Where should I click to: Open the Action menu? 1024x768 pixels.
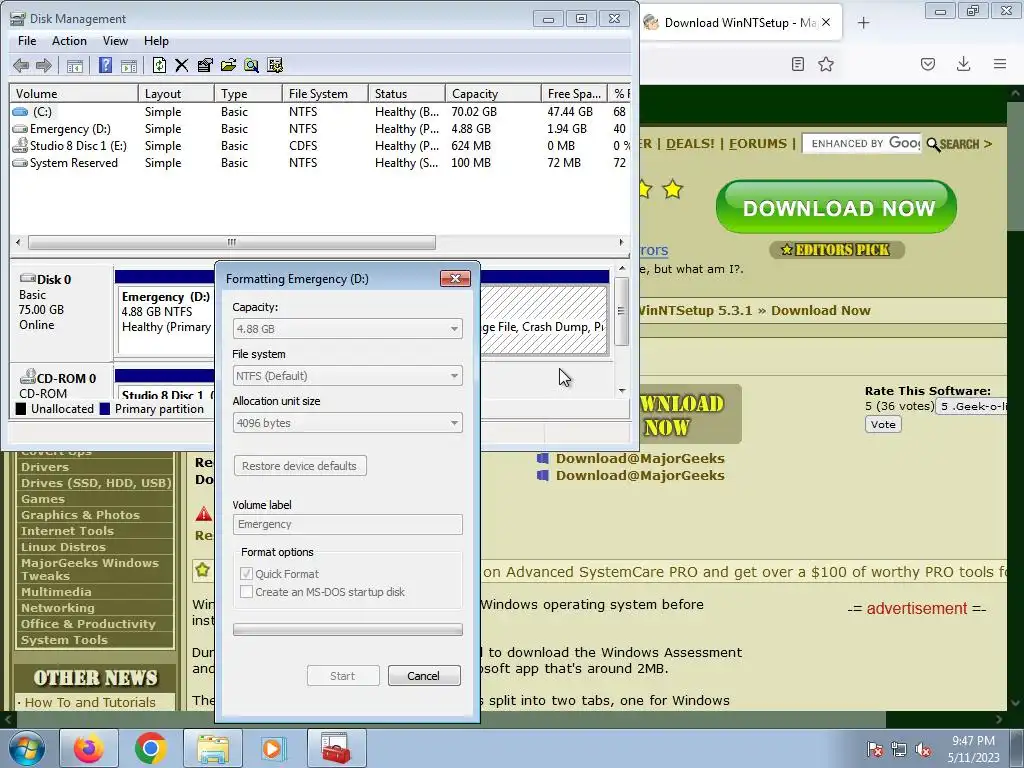pos(69,40)
